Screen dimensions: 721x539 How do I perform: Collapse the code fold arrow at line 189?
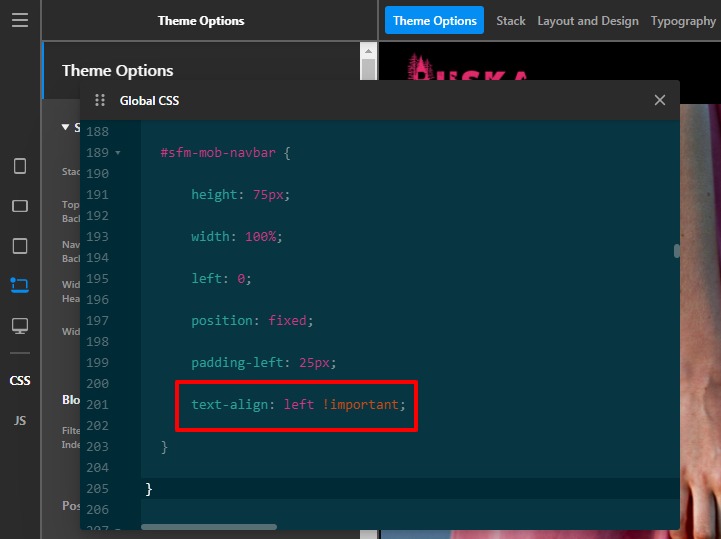(118, 153)
